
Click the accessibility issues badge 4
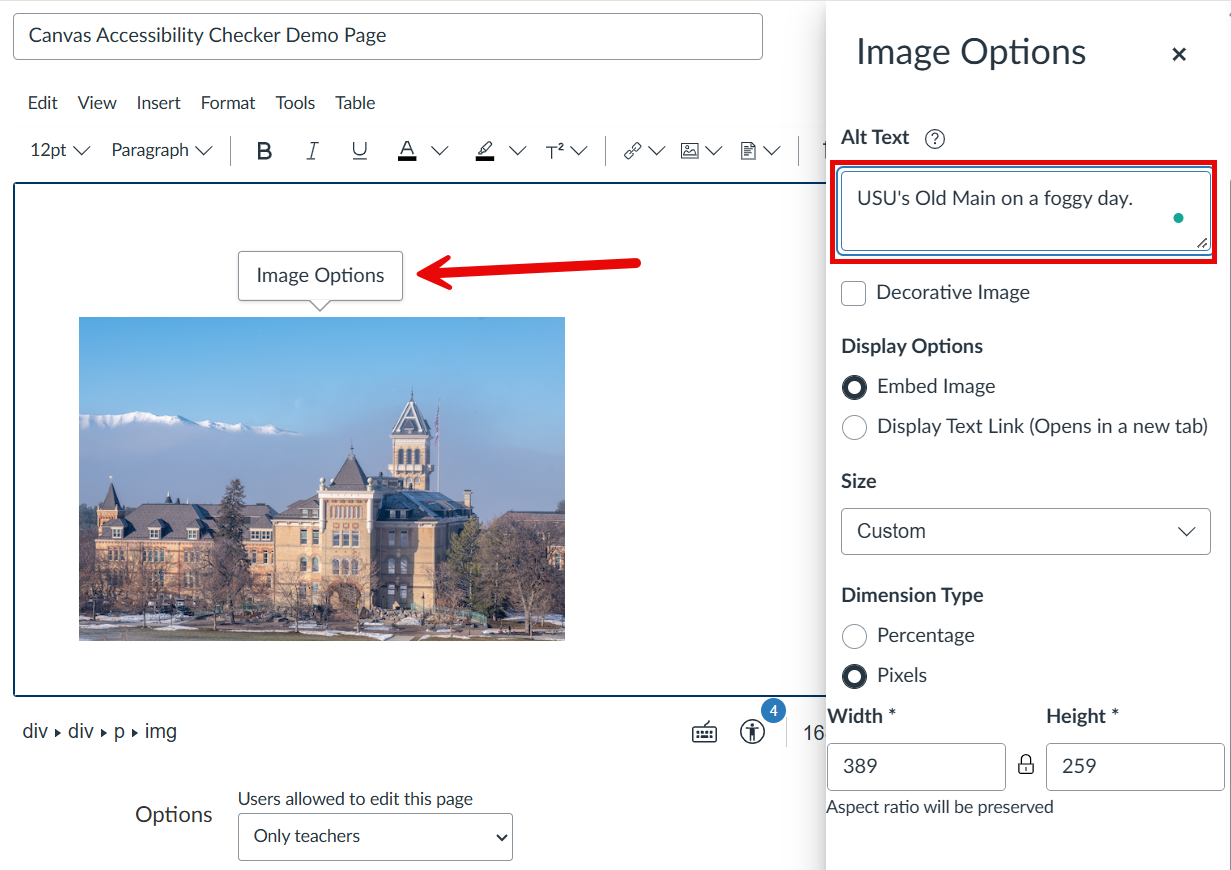[773, 711]
